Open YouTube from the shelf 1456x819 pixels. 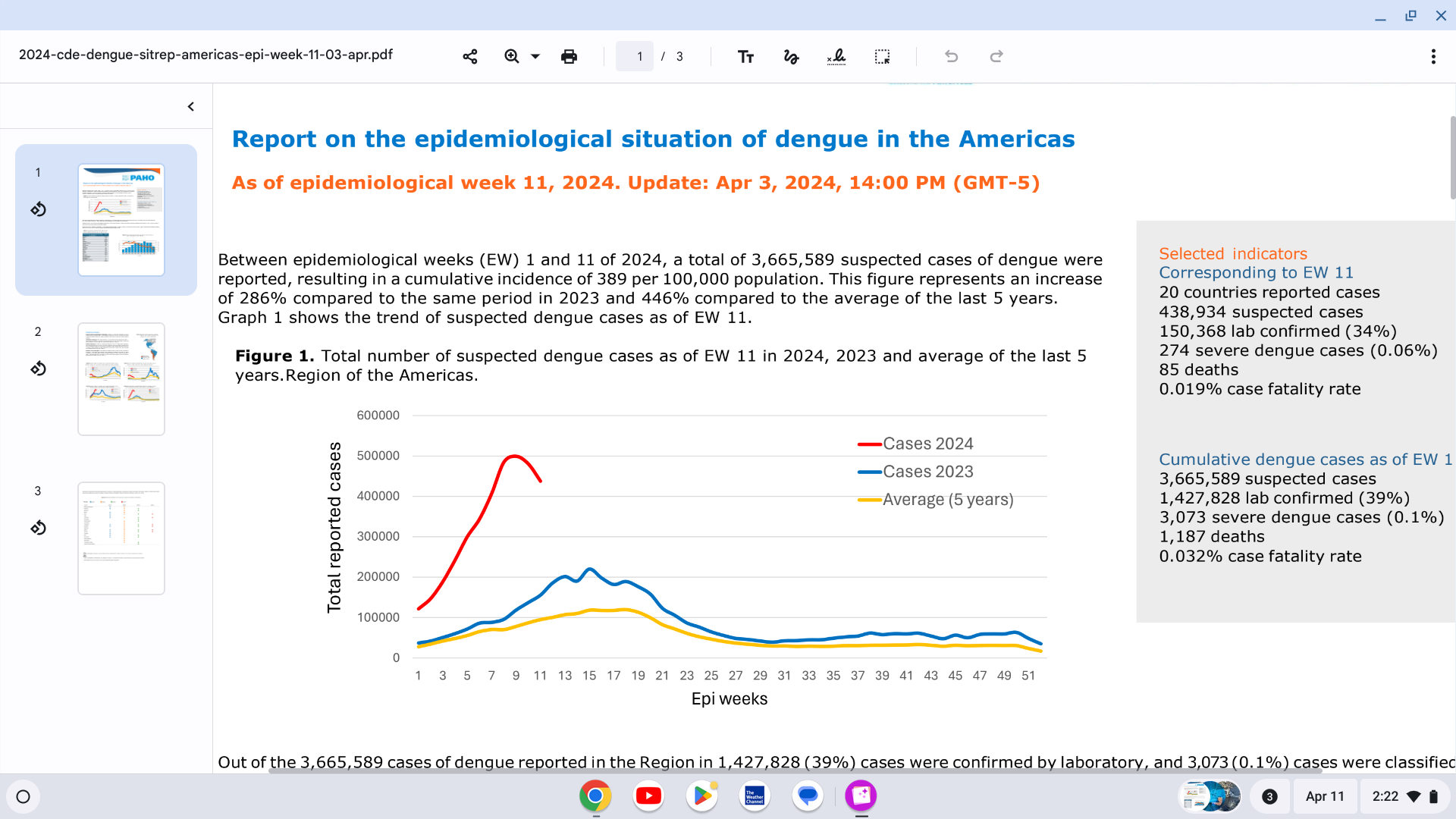click(x=648, y=796)
